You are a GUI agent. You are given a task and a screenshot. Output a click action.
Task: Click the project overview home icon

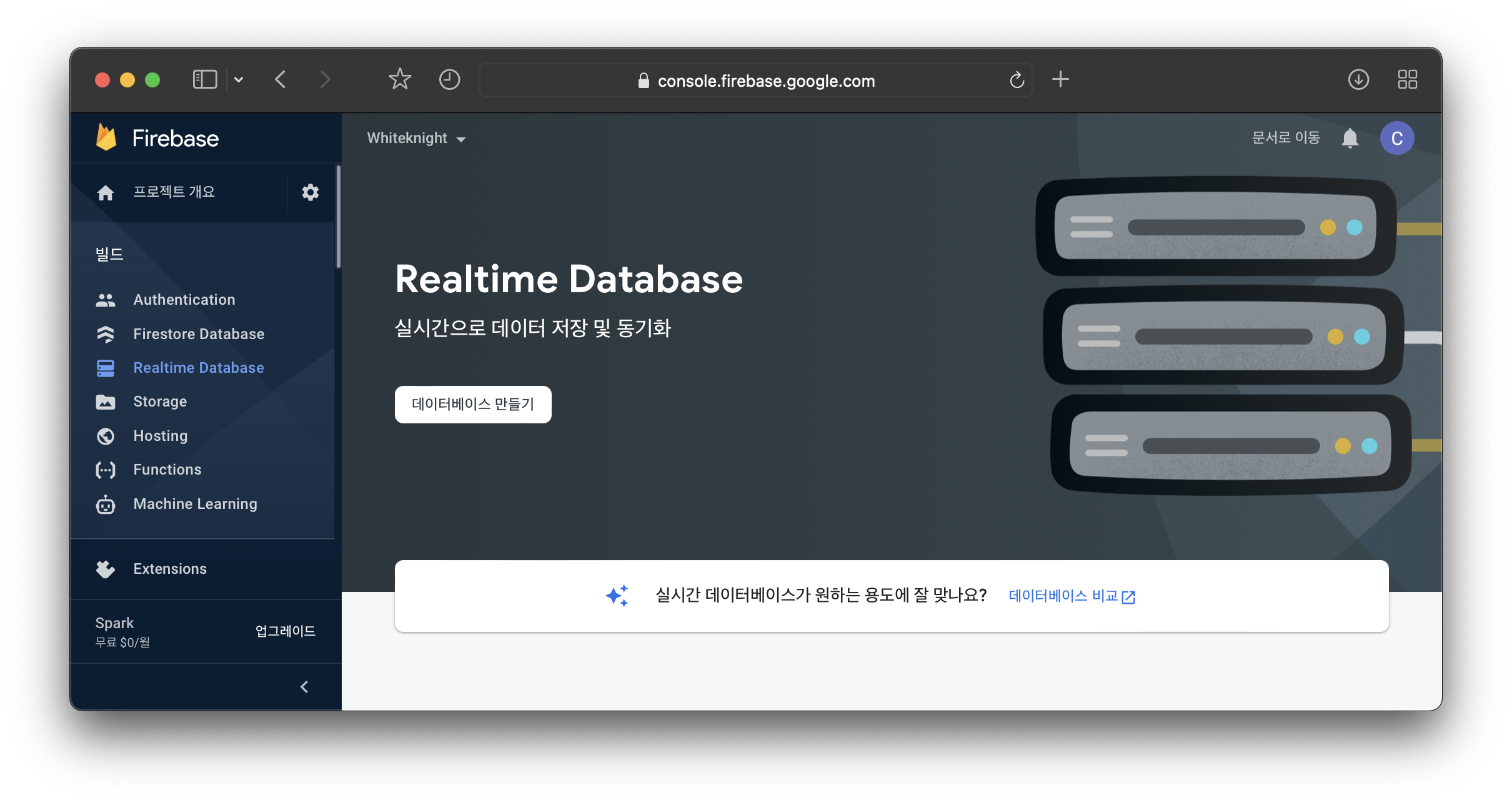106,193
